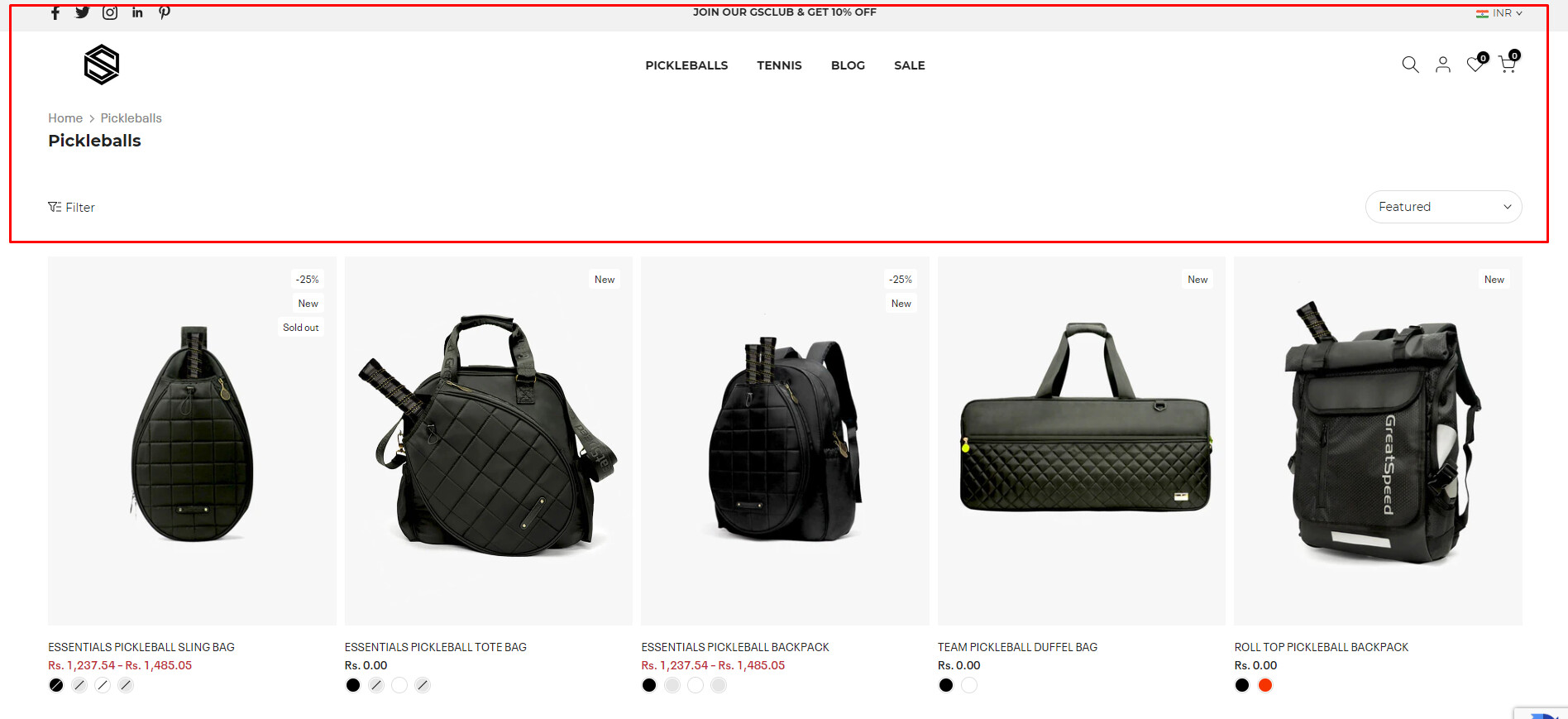Image resolution: width=1568 pixels, height=719 pixels.
Task: Open the Sale menu item
Action: pyautogui.click(x=909, y=65)
